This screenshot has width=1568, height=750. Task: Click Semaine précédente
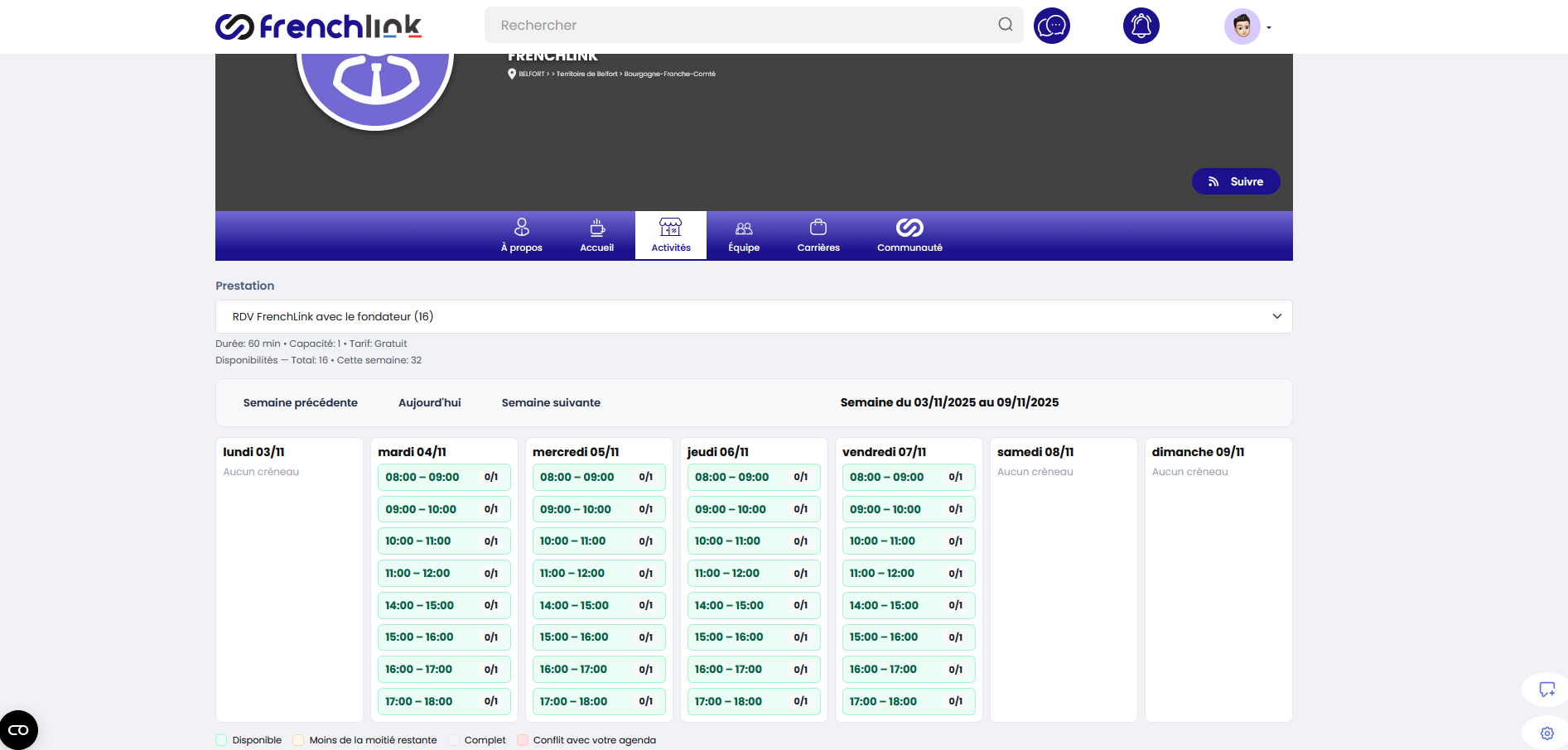[300, 402]
